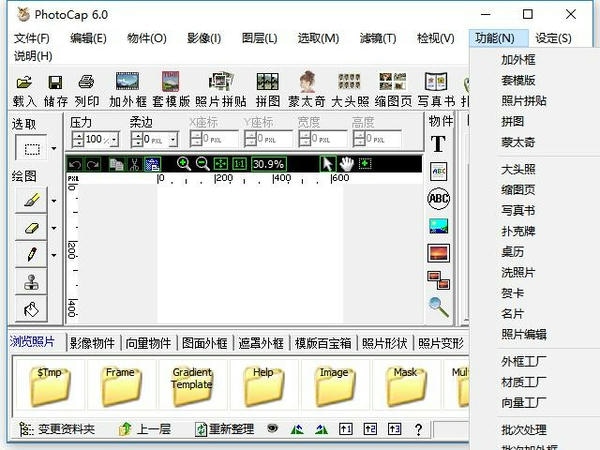Click the 写真书 photo book toolbar icon
This screenshot has height=450, width=600.
pyautogui.click(x=436, y=82)
